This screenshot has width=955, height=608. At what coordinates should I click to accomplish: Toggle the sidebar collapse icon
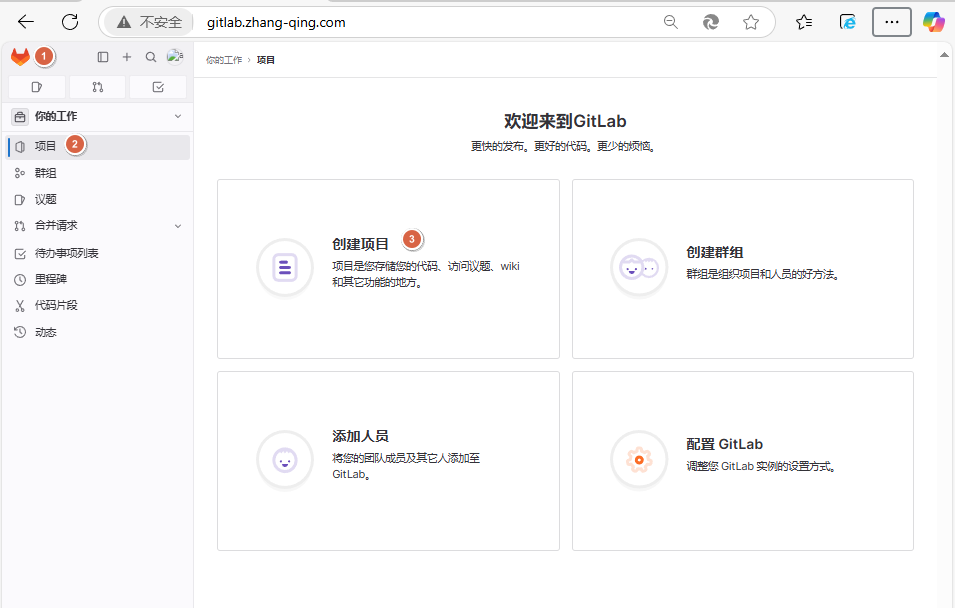click(103, 57)
